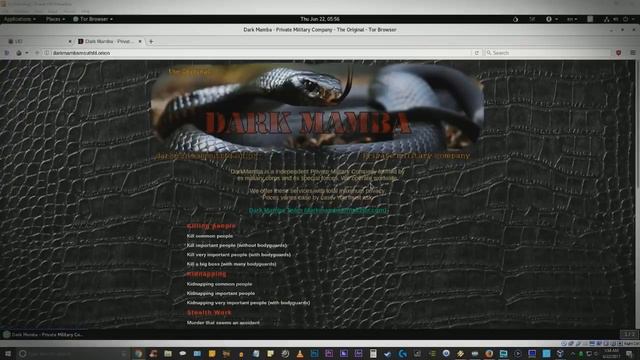This screenshot has height=360, width=640.
Task: Open File Explorer folder icon in taskbar
Action: click(x=168, y=353)
